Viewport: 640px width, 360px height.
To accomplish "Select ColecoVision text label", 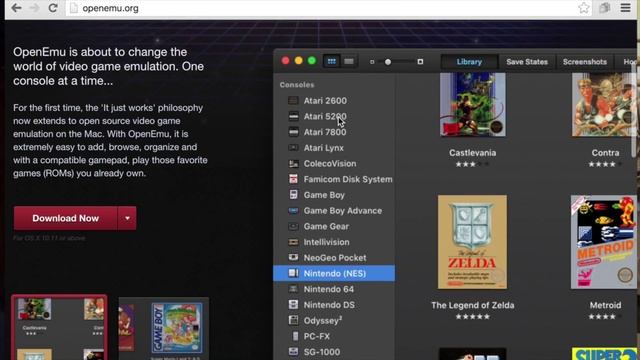I will 330,163.
